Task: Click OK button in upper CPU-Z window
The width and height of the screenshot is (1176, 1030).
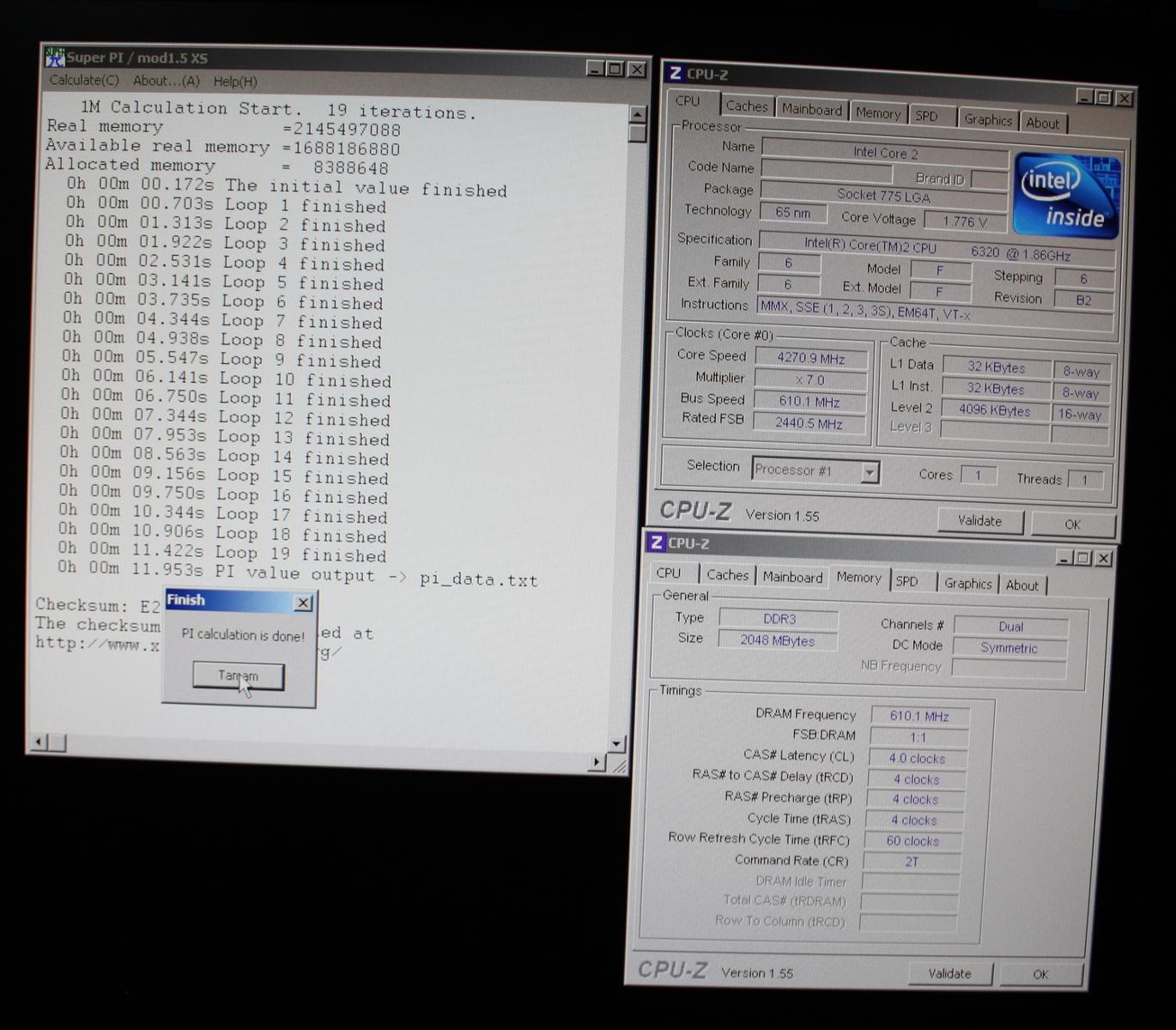Action: coord(1073,524)
